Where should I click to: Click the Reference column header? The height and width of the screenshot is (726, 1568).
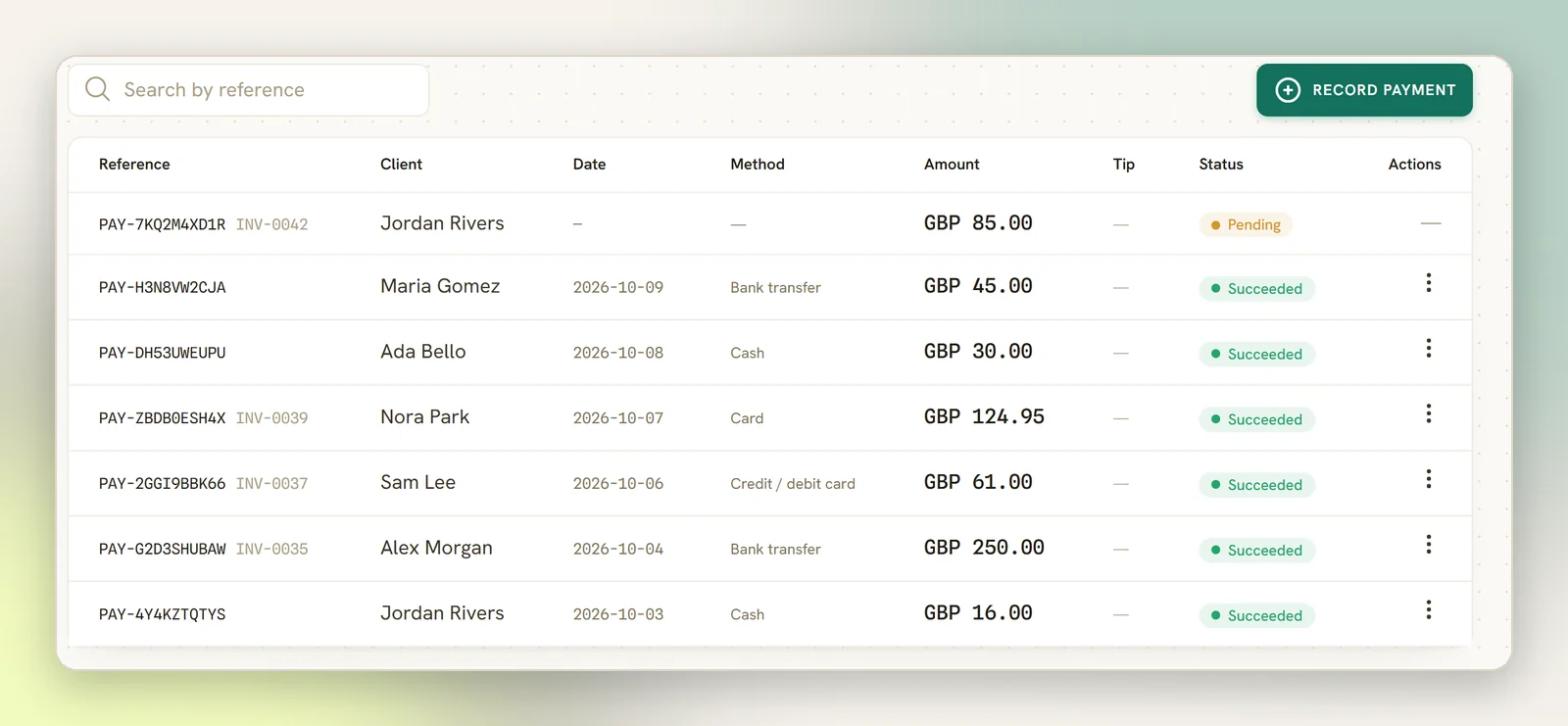tap(134, 165)
